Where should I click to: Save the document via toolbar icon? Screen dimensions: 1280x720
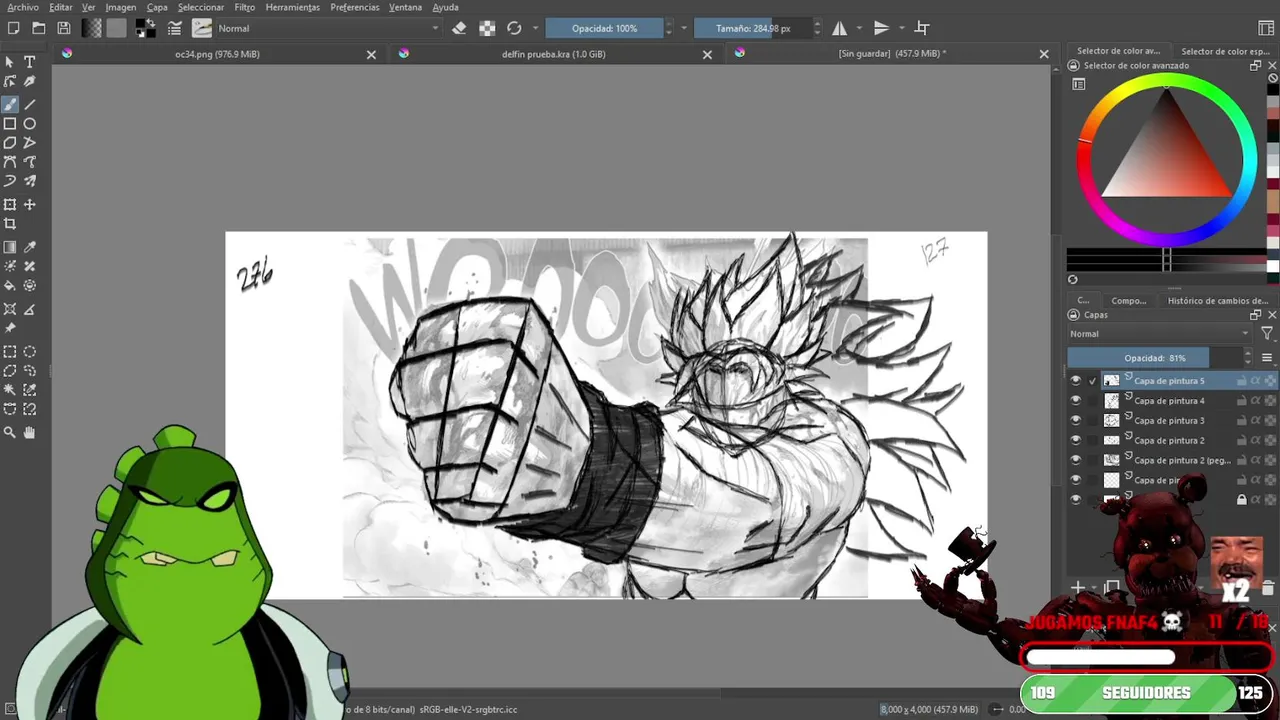pyautogui.click(x=64, y=28)
